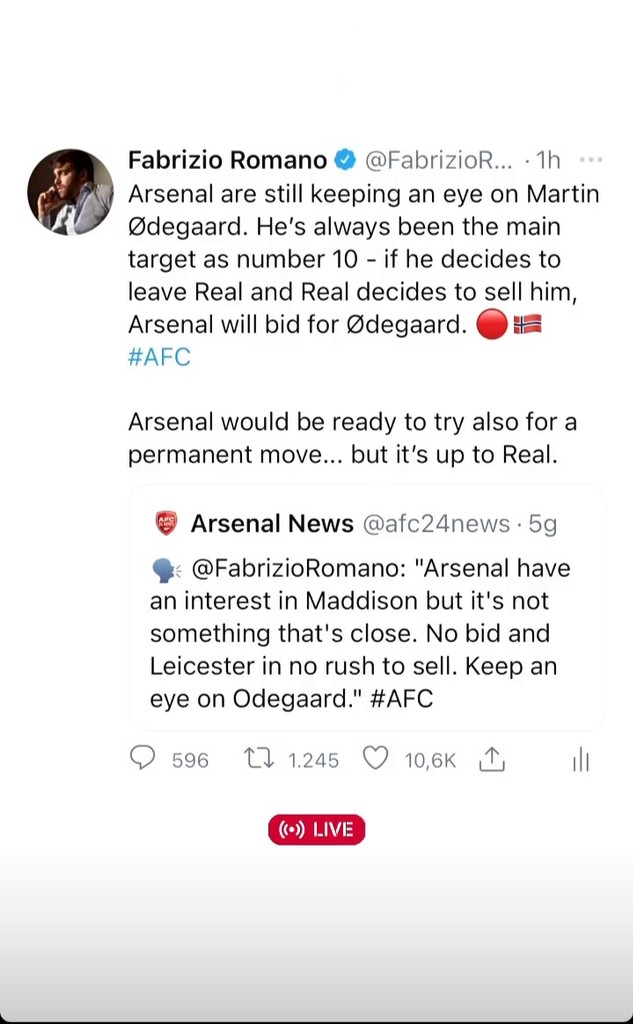The width and height of the screenshot is (633, 1024).
Task: Click the Arsenal News account name
Action: click(x=272, y=523)
